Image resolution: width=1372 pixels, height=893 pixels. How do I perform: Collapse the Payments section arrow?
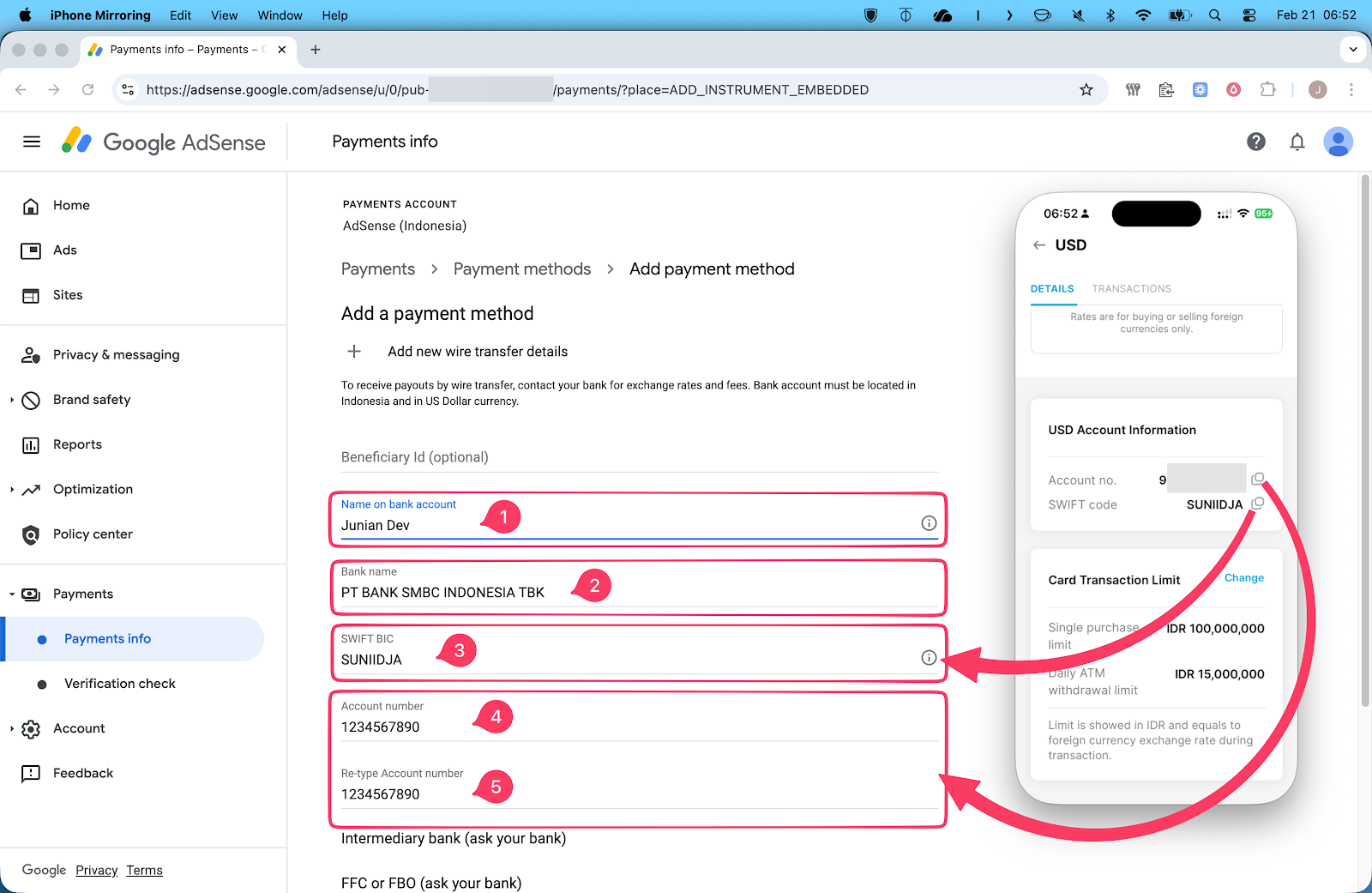coord(12,594)
